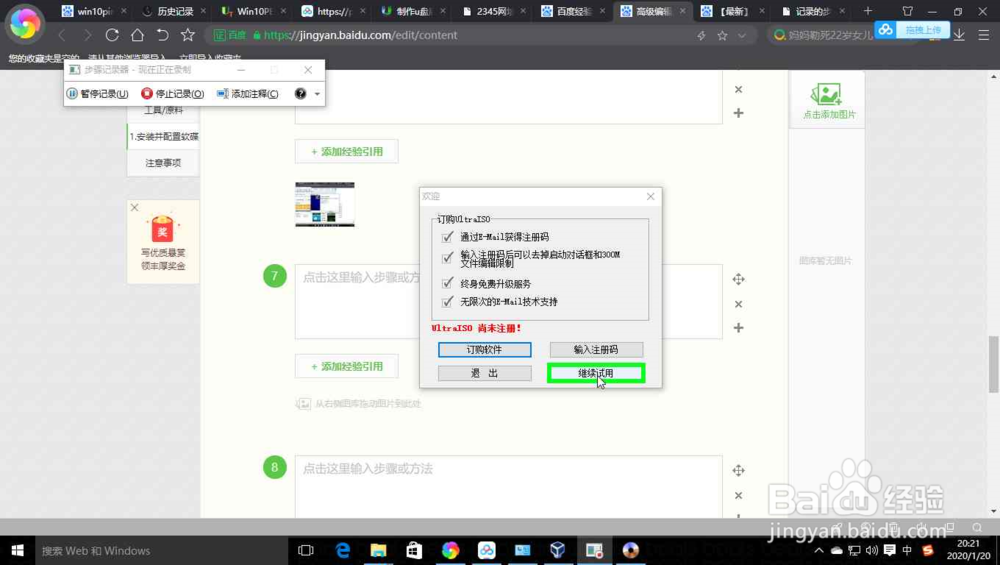Switch to the 【最新】 tab

pos(733,11)
